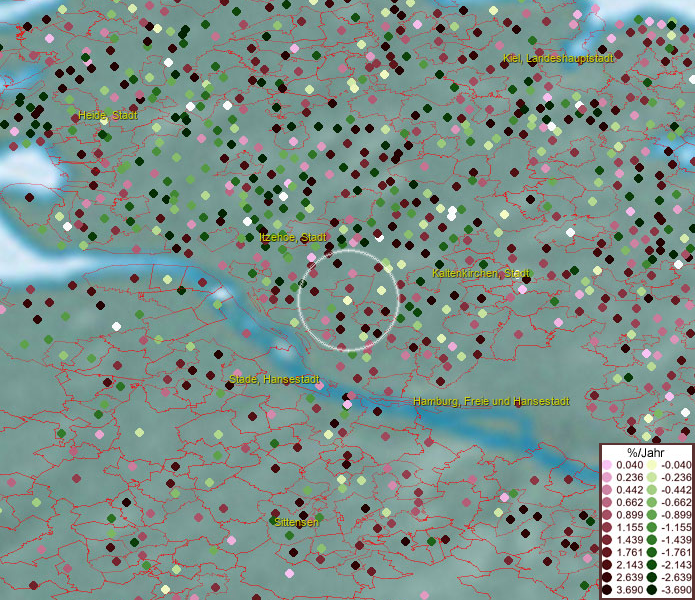The height and width of the screenshot is (600, 695).
Task: Click the -0.899 green swatch
Action: [x=652, y=515]
